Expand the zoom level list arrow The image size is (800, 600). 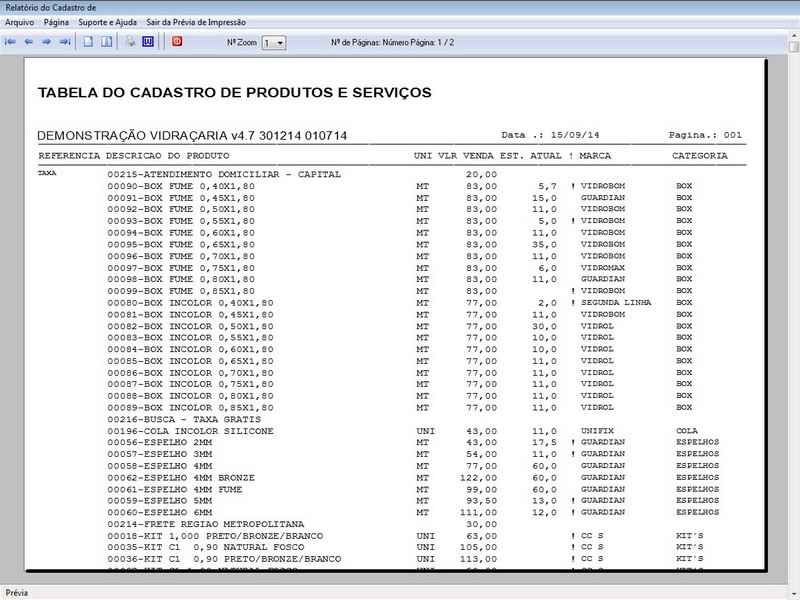279,41
